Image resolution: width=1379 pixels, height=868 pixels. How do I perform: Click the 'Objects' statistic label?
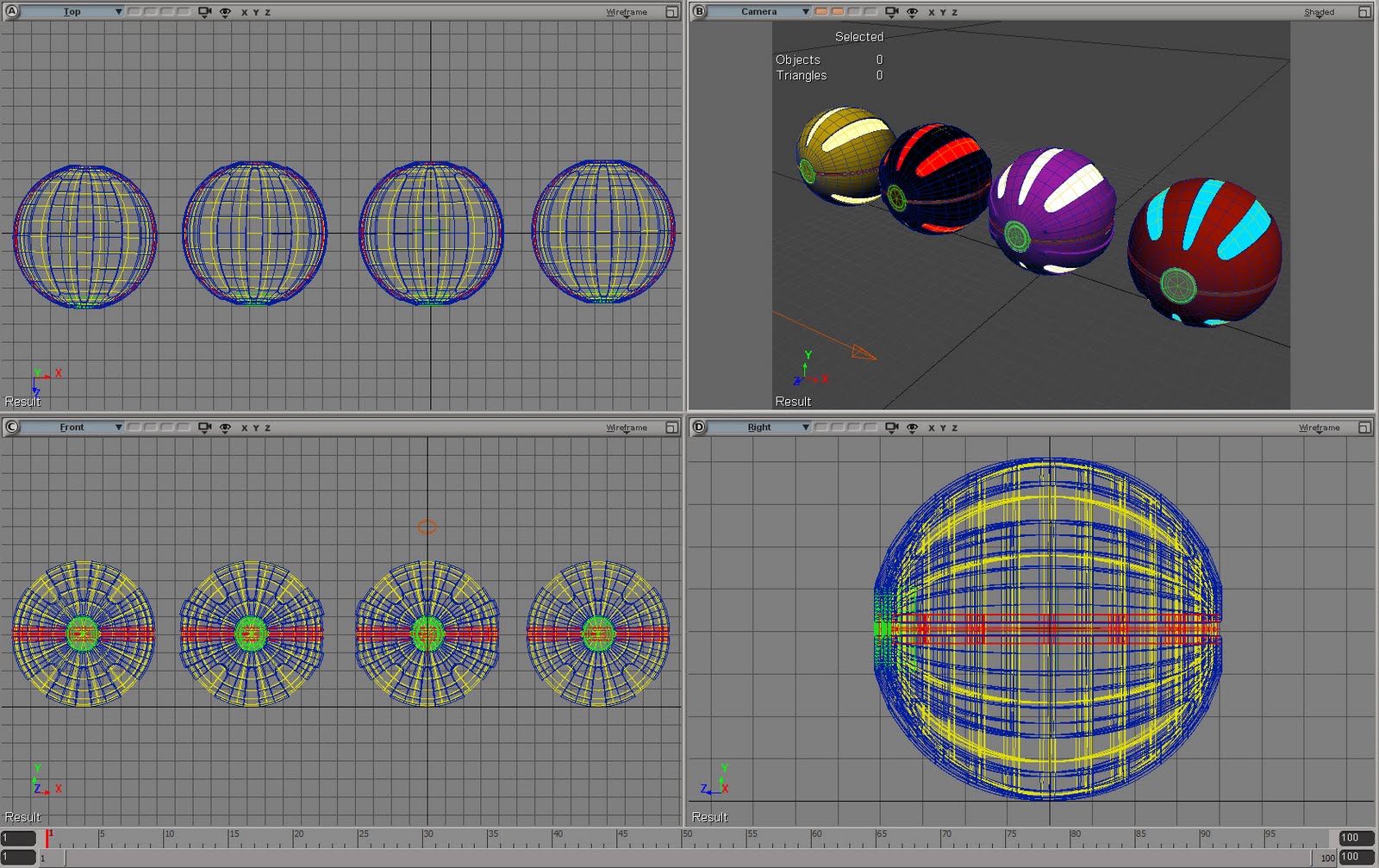tap(797, 59)
